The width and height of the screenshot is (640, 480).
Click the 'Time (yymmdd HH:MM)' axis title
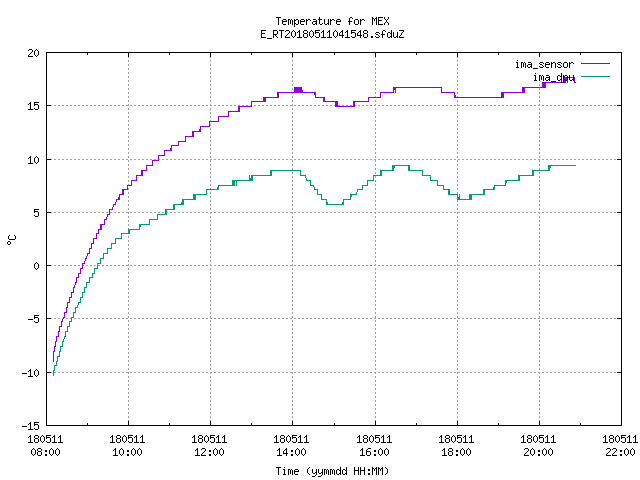(x=332, y=471)
